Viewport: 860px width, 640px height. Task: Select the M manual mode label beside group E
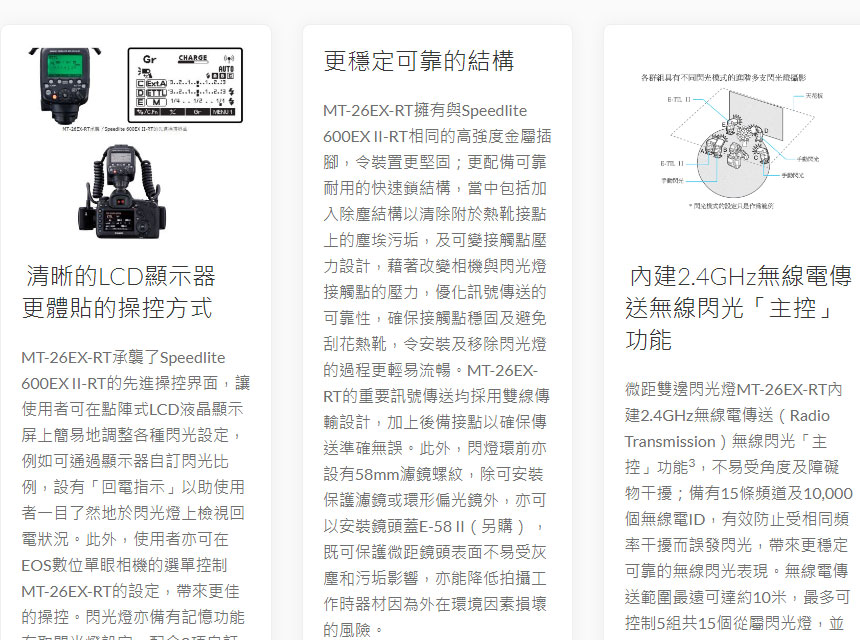[x=154, y=101]
